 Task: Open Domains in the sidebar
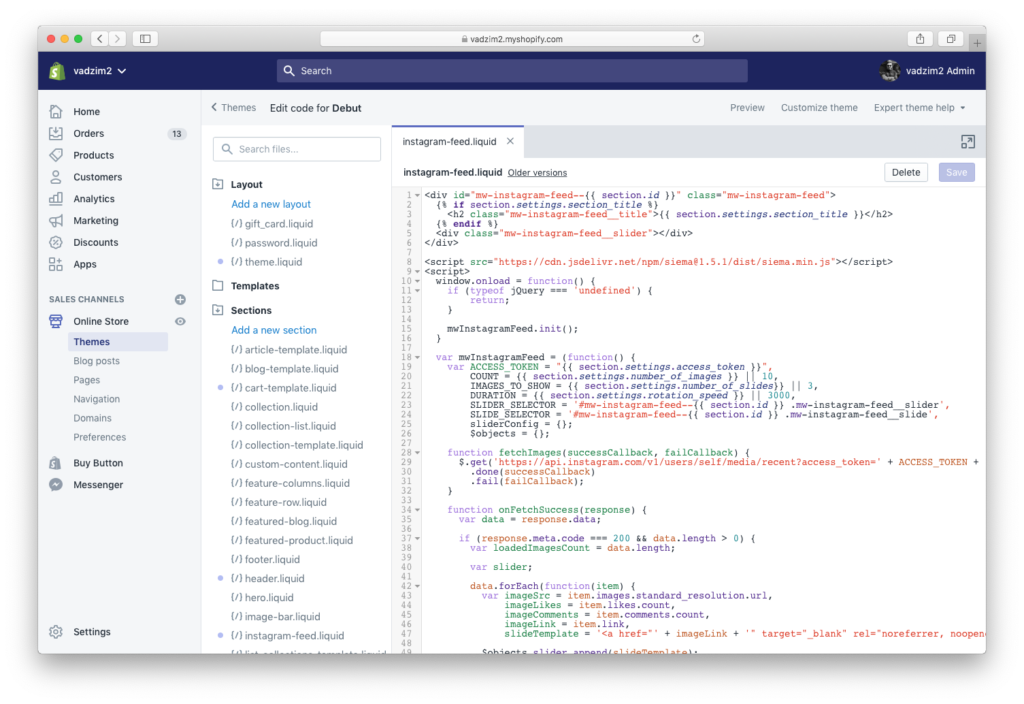(92, 418)
